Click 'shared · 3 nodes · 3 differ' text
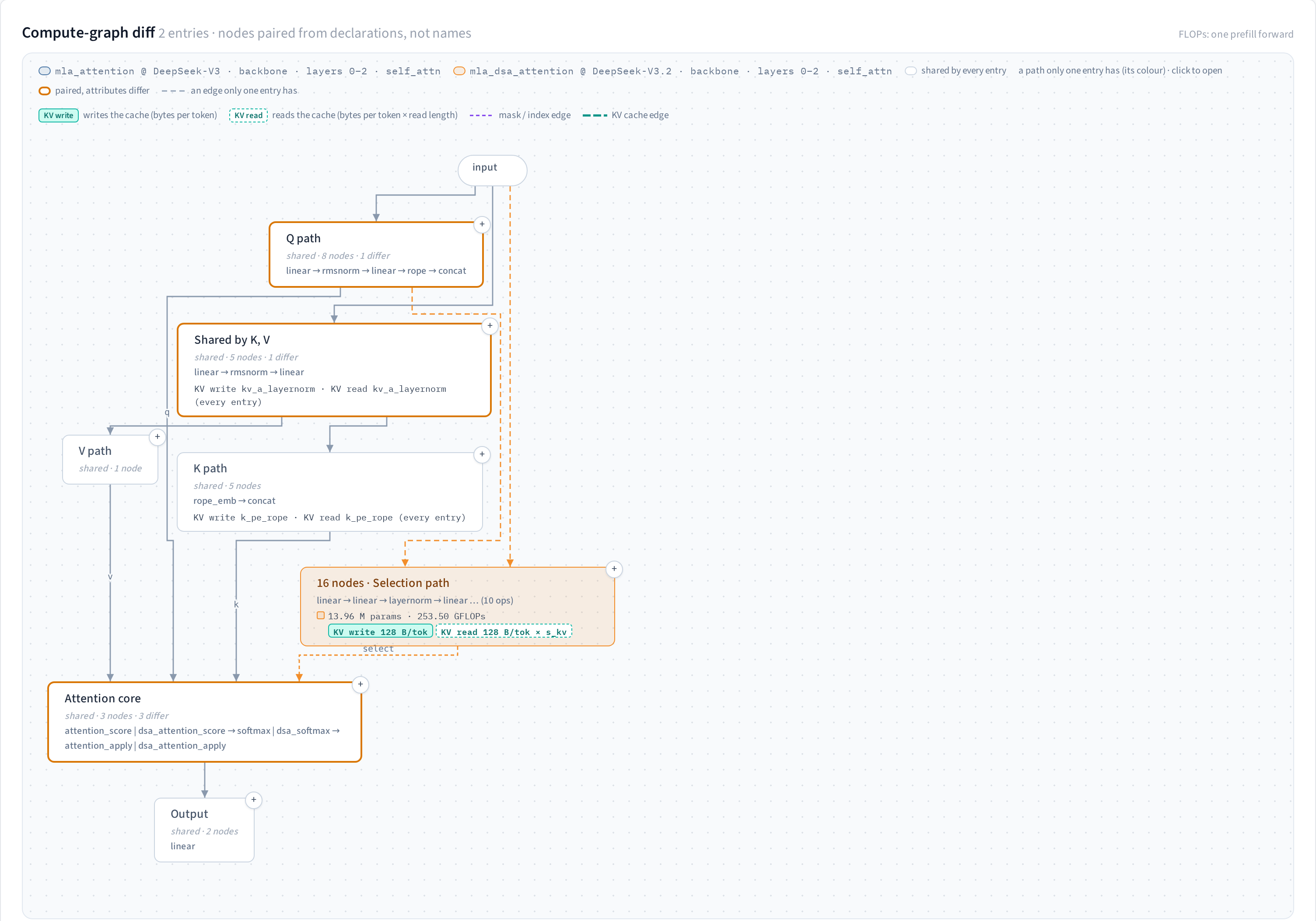This screenshot has height=921, width=1316. point(117,715)
